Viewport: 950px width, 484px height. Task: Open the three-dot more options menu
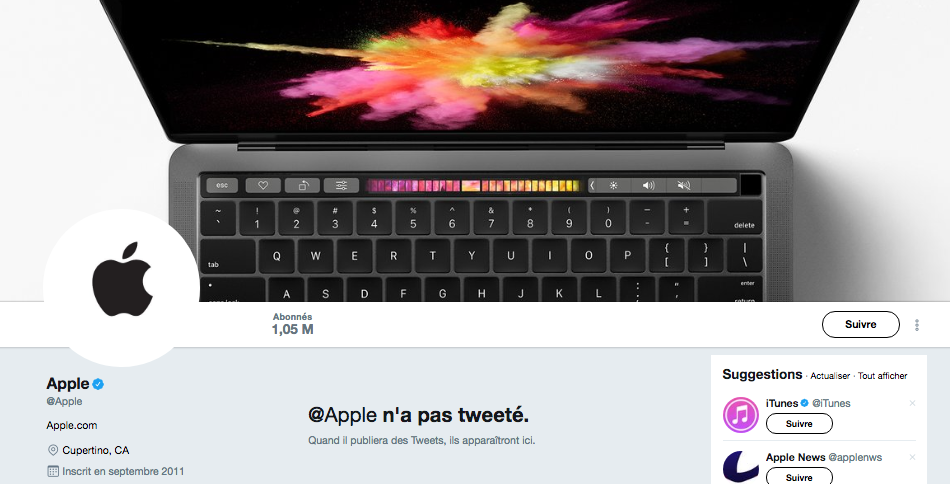click(917, 325)
